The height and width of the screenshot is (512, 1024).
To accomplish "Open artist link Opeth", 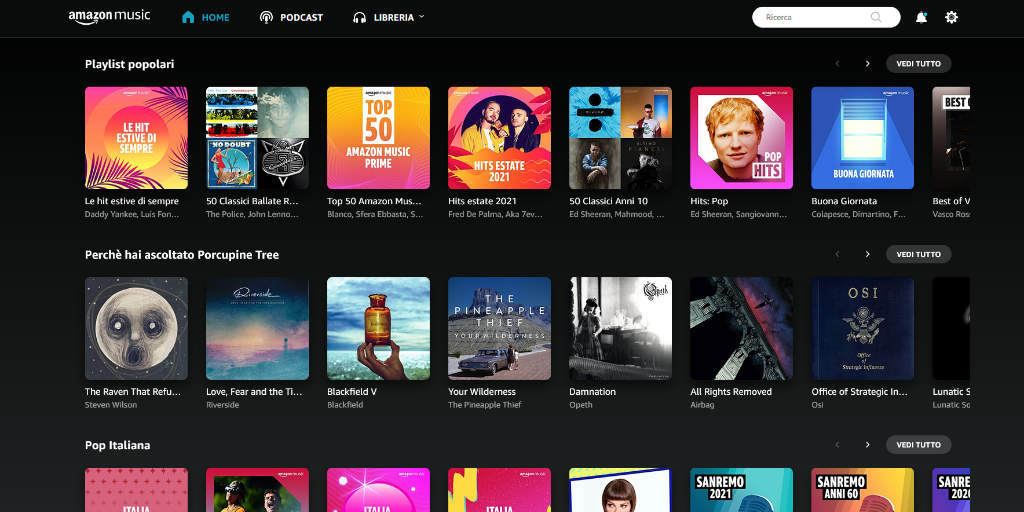I will [x=581, y=405].
